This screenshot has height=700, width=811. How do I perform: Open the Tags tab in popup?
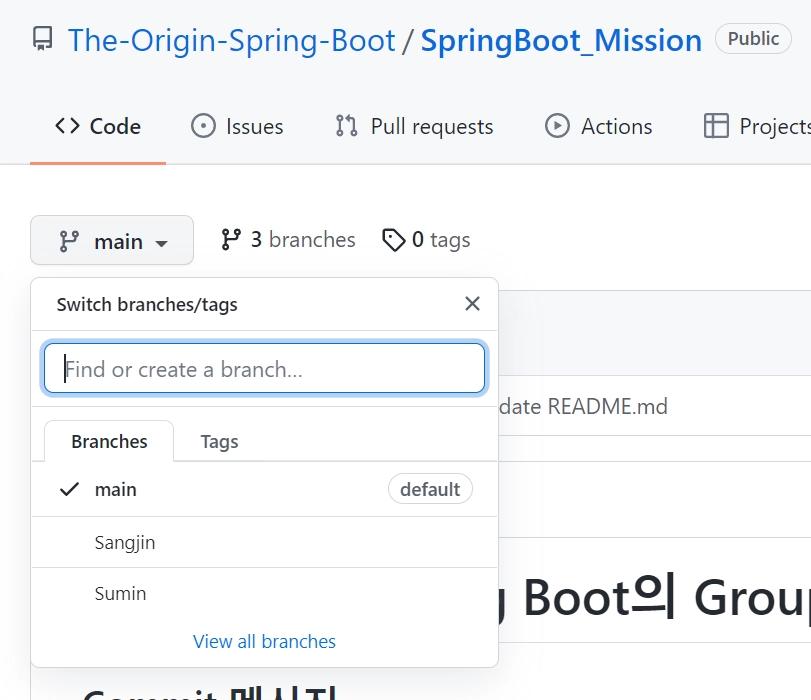click(x=219, y=441)
